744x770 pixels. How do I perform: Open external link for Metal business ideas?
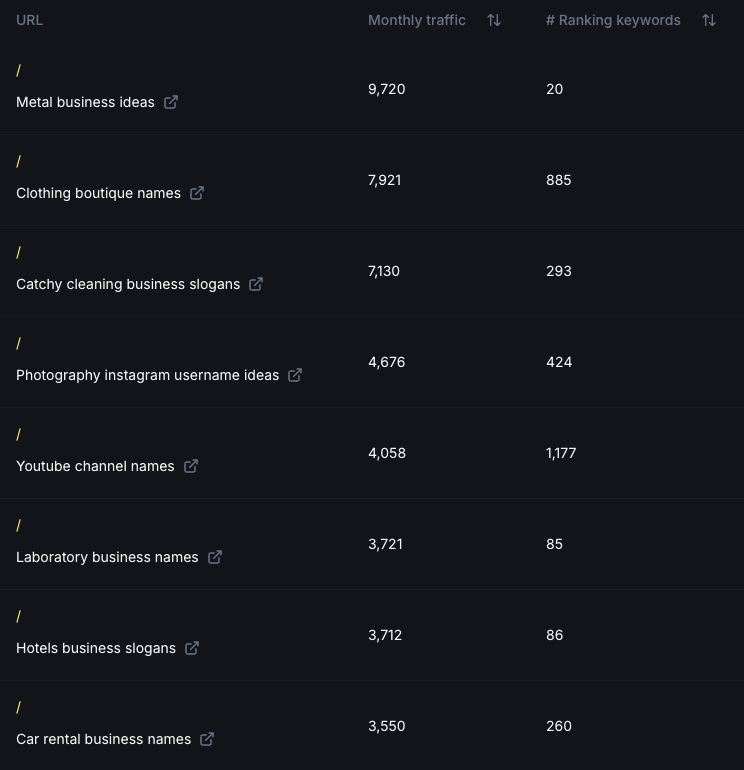[x=171, y=102]
